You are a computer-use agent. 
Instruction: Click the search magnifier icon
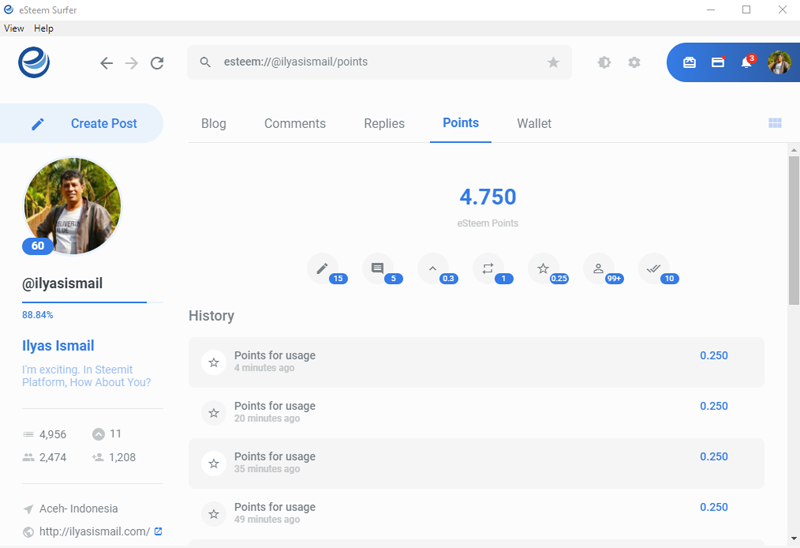pos(205,62)
